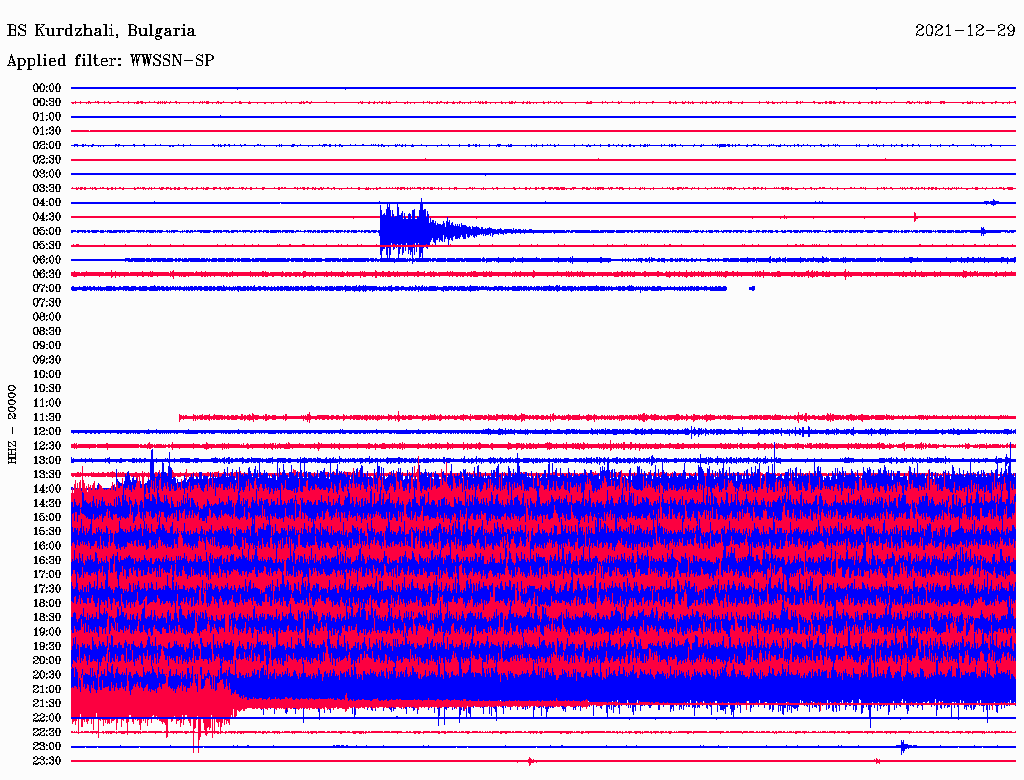Click the small blue blip ending the 04:00 trace
The height and width of the screenshot is (780, 1024).
pyautogui.click(x=991, y=202)
